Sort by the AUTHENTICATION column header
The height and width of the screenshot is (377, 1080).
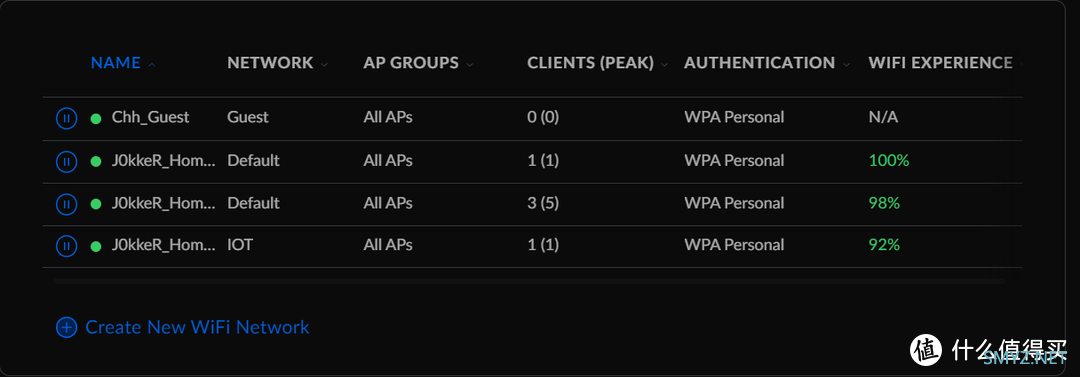pos(759,63)
